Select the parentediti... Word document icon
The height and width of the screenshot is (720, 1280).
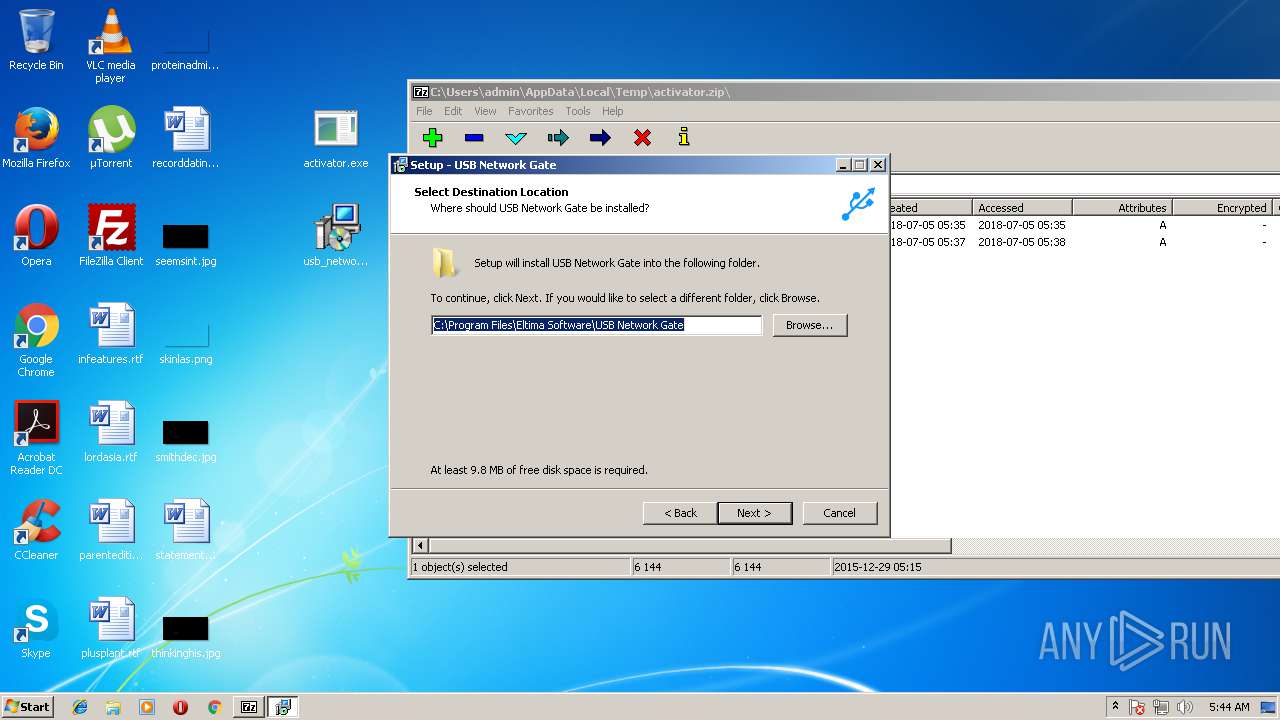[x=111, y=530]
